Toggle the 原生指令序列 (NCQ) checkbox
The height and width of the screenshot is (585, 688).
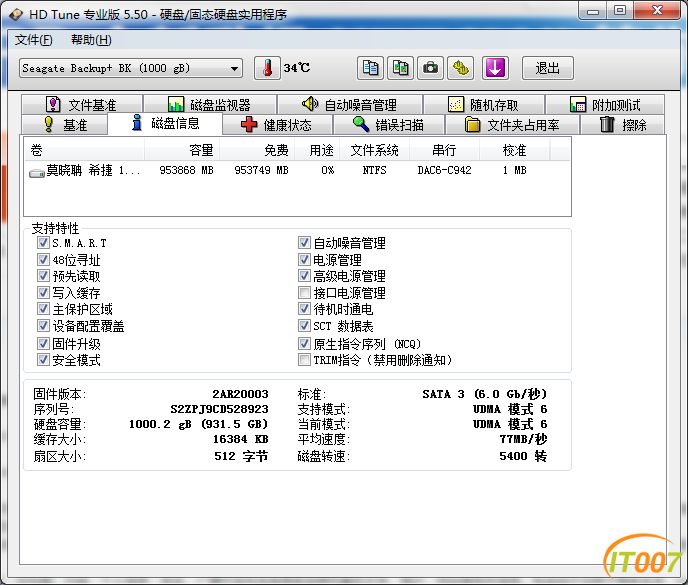coord(304,344)
